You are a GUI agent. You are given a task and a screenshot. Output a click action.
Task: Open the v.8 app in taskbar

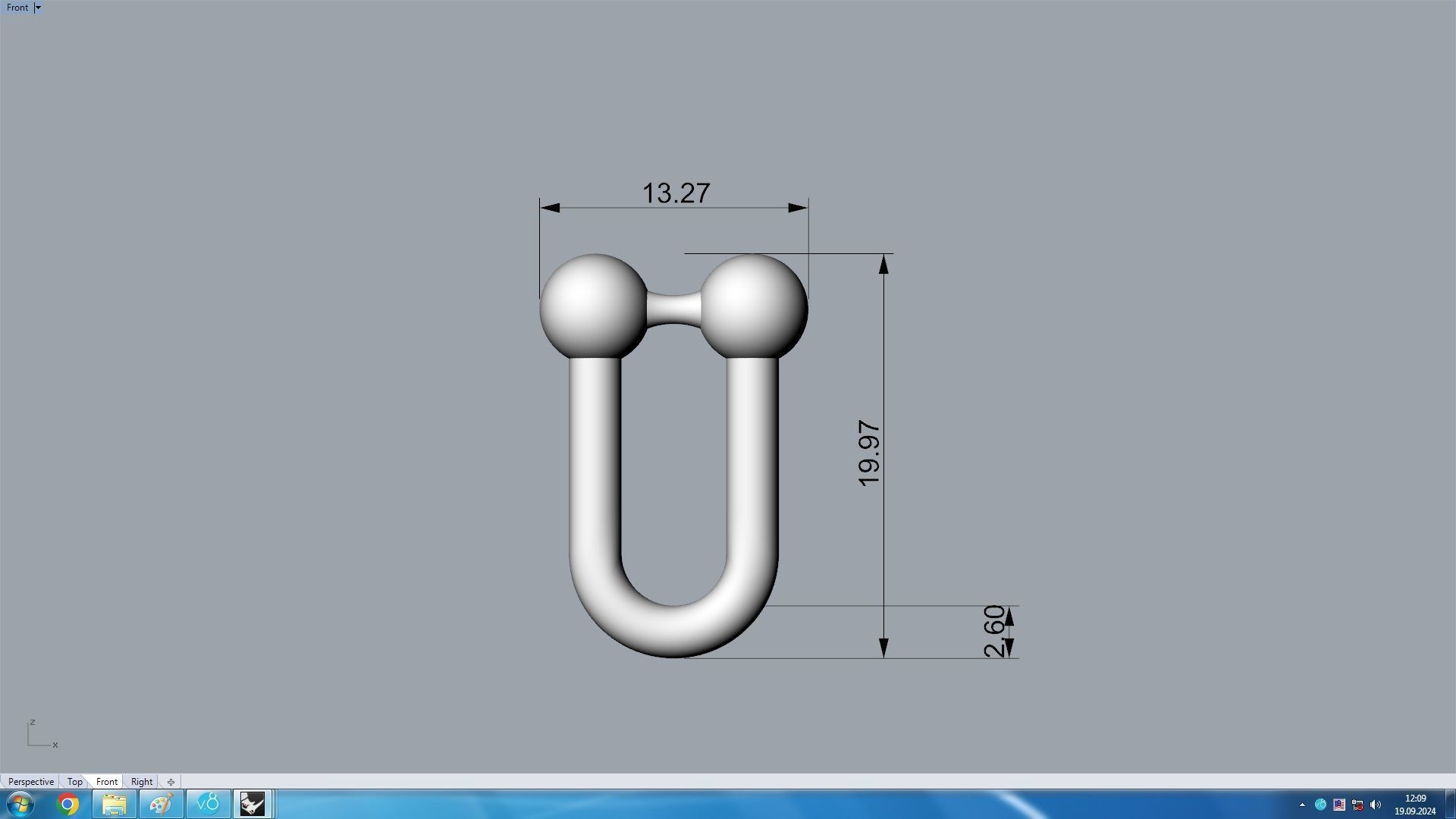208,804
